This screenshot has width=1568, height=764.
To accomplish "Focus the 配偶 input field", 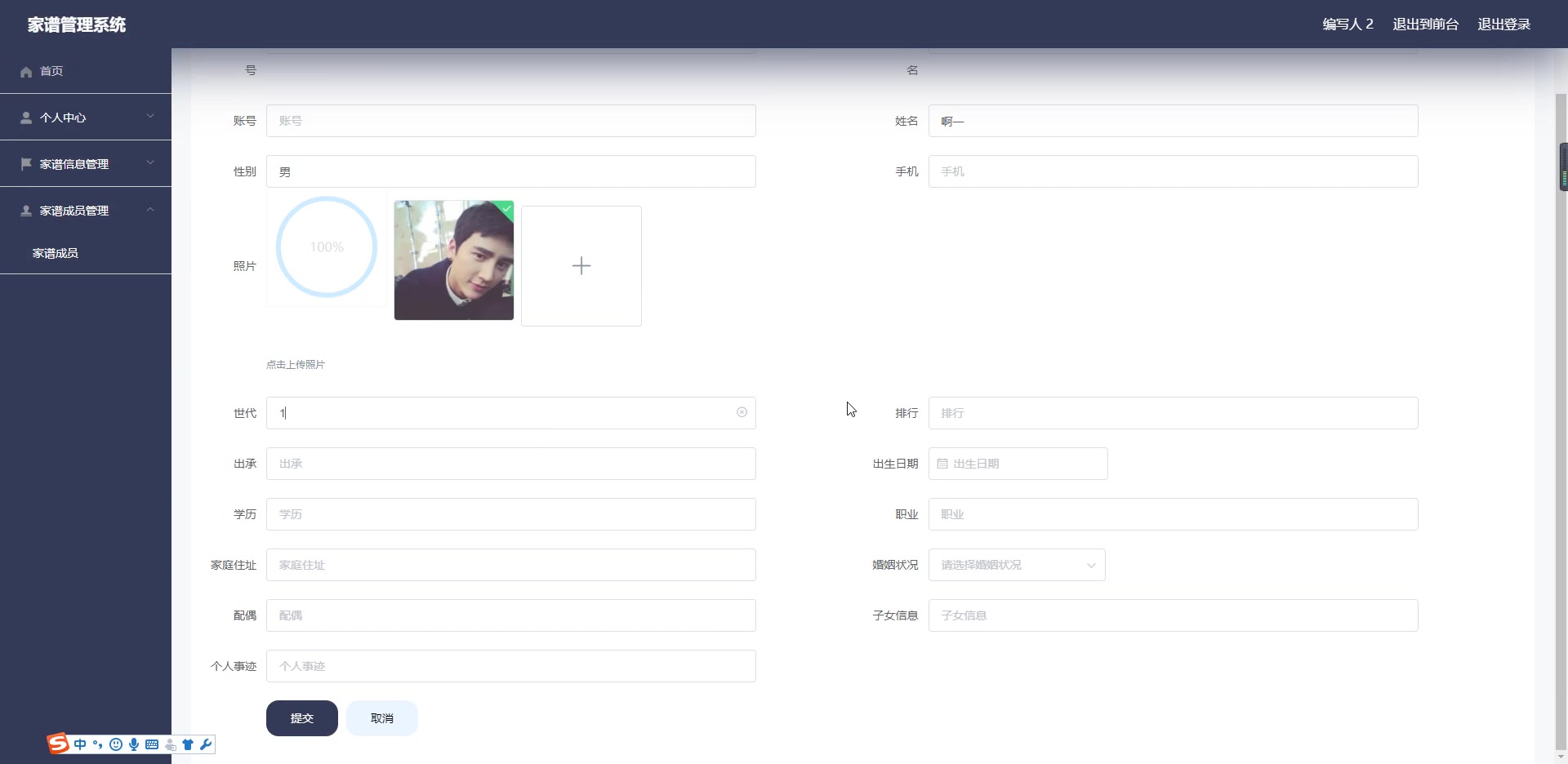I will pyautogui.click(x=511, y=615).
